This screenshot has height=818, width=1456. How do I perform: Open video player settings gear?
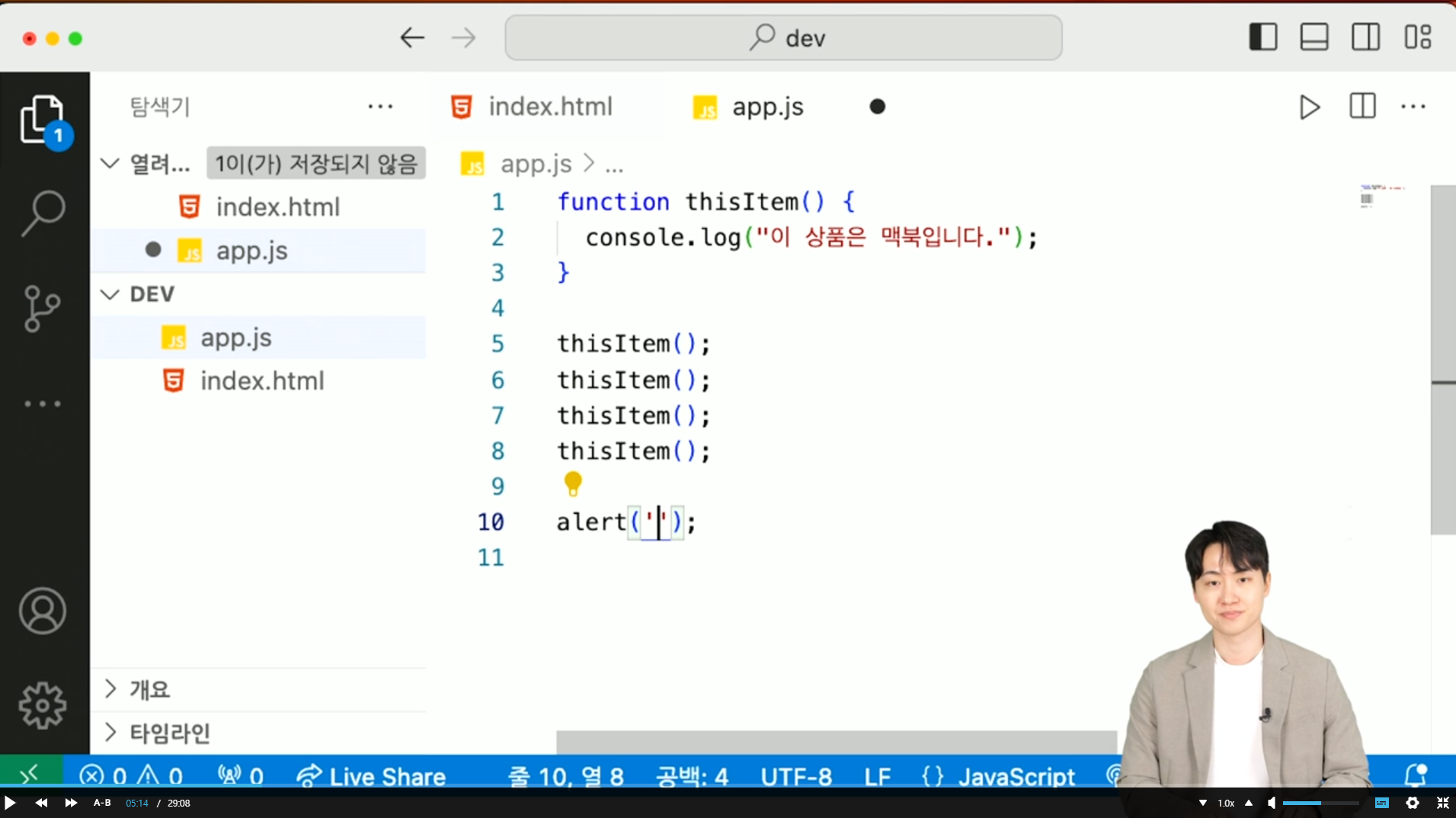1413,803
